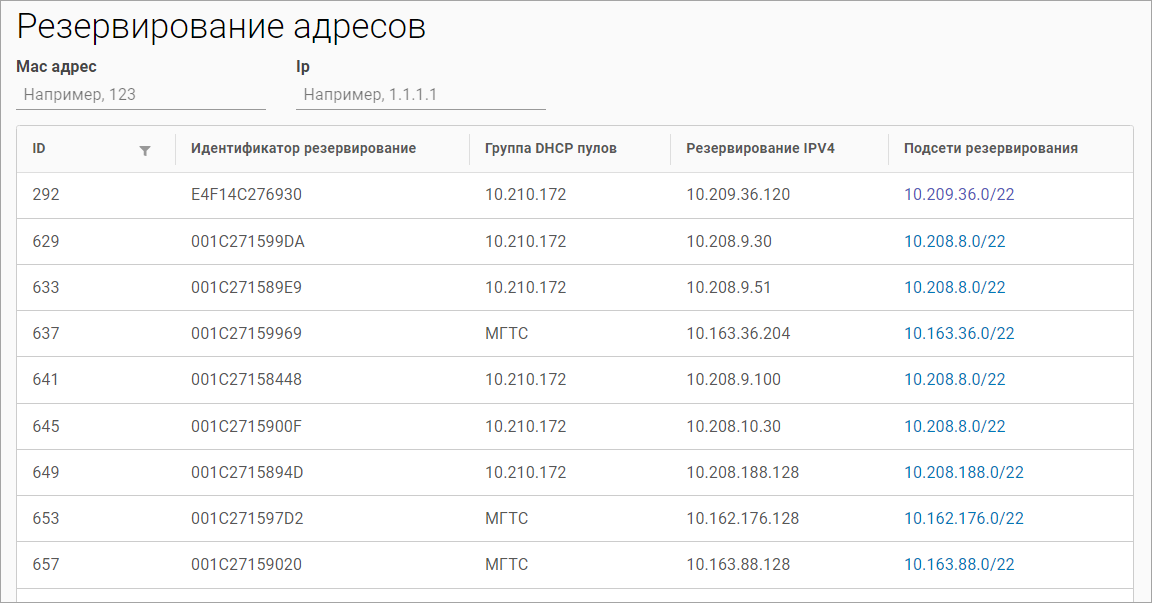Open the 10.163.88.0/22 subnet link
The image size is (1152, 603).
[959, 565]
